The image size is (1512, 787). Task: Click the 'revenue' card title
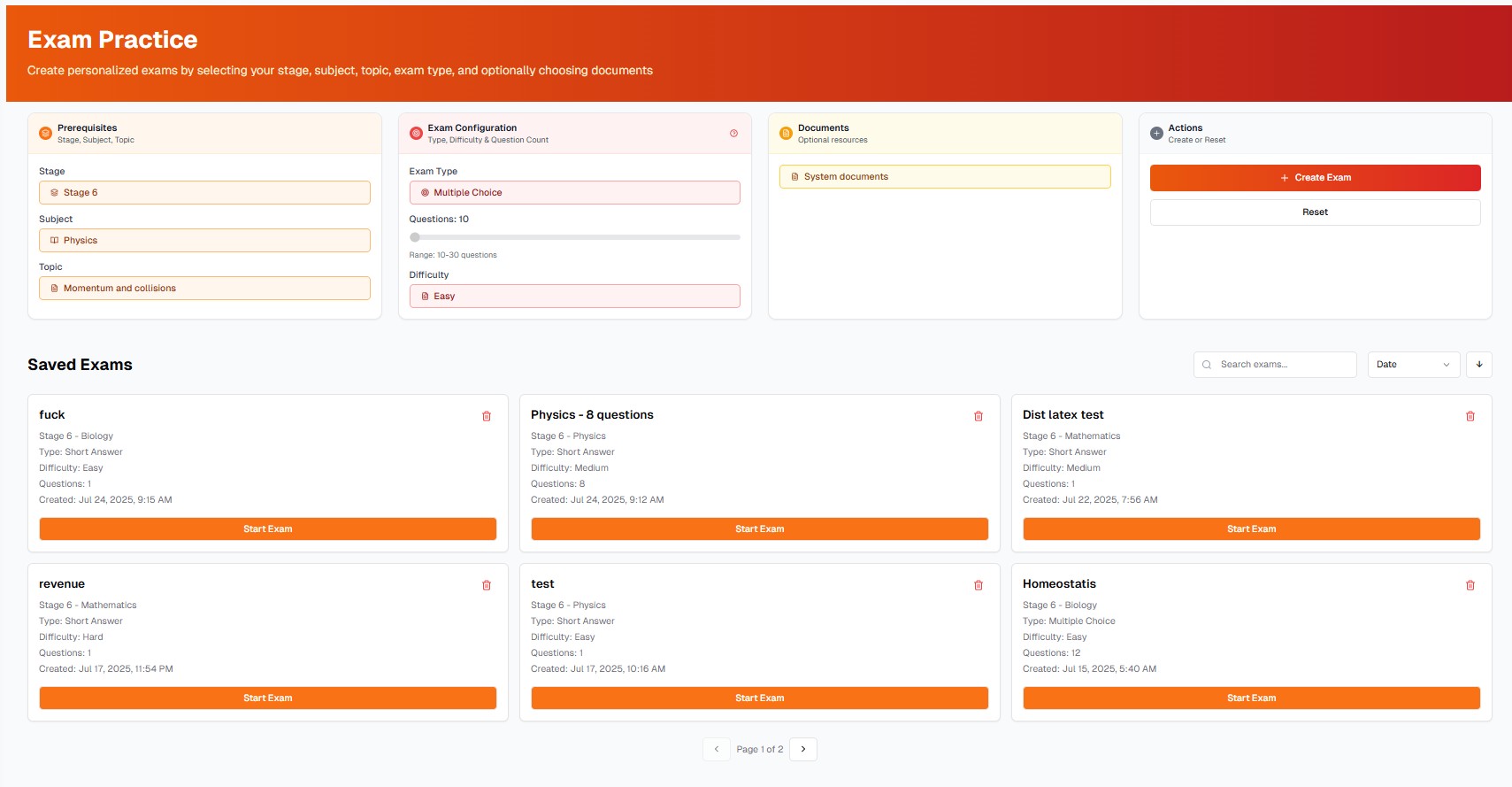[62, 583]
